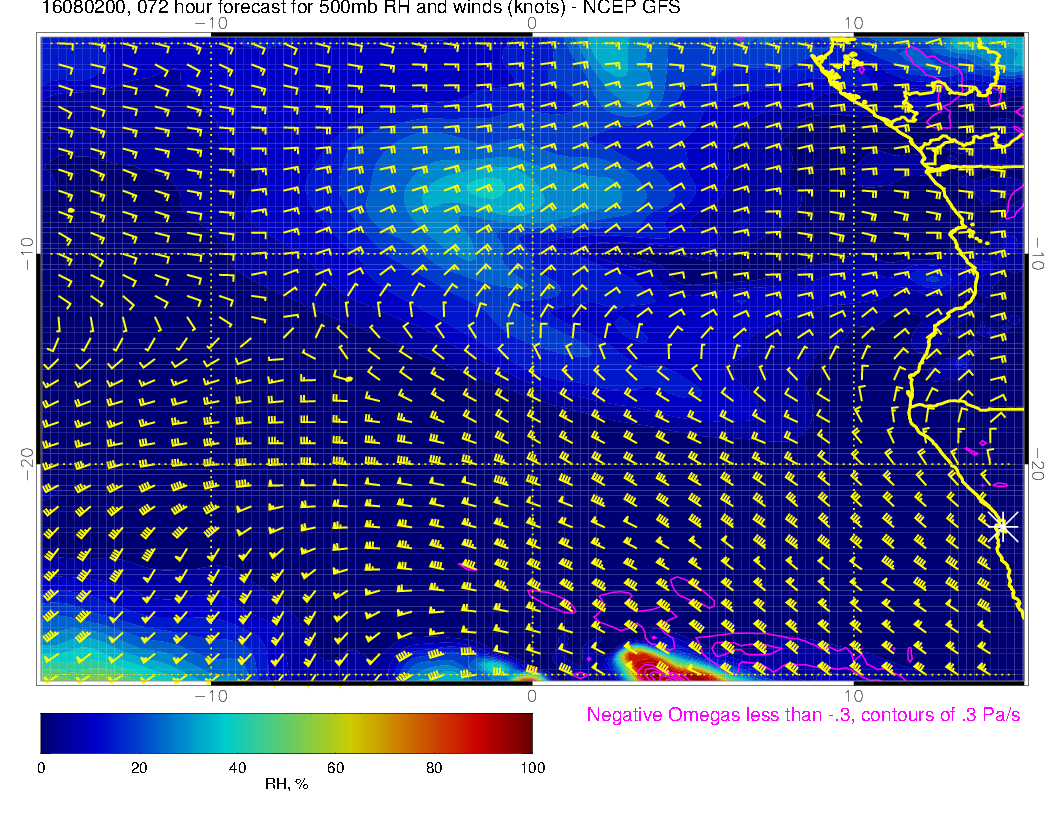The width and height of the screenshot is (1056, 816).
Task: Click bottom axis longitude label -10
Action: click(x=211, y=695)
